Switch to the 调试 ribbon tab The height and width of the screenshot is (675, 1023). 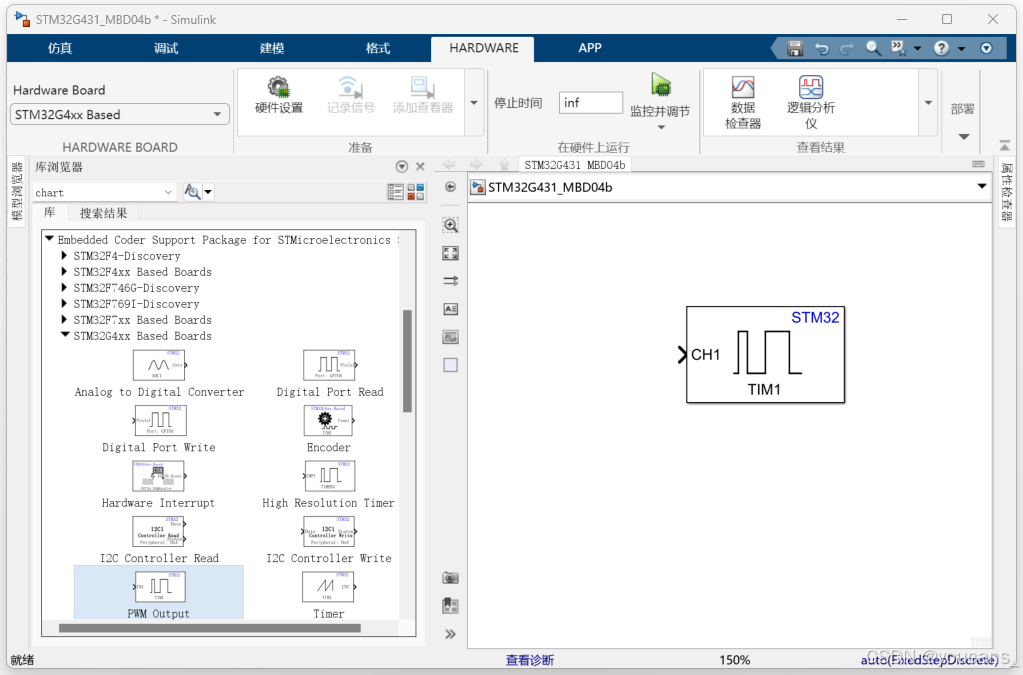(166, 48)
